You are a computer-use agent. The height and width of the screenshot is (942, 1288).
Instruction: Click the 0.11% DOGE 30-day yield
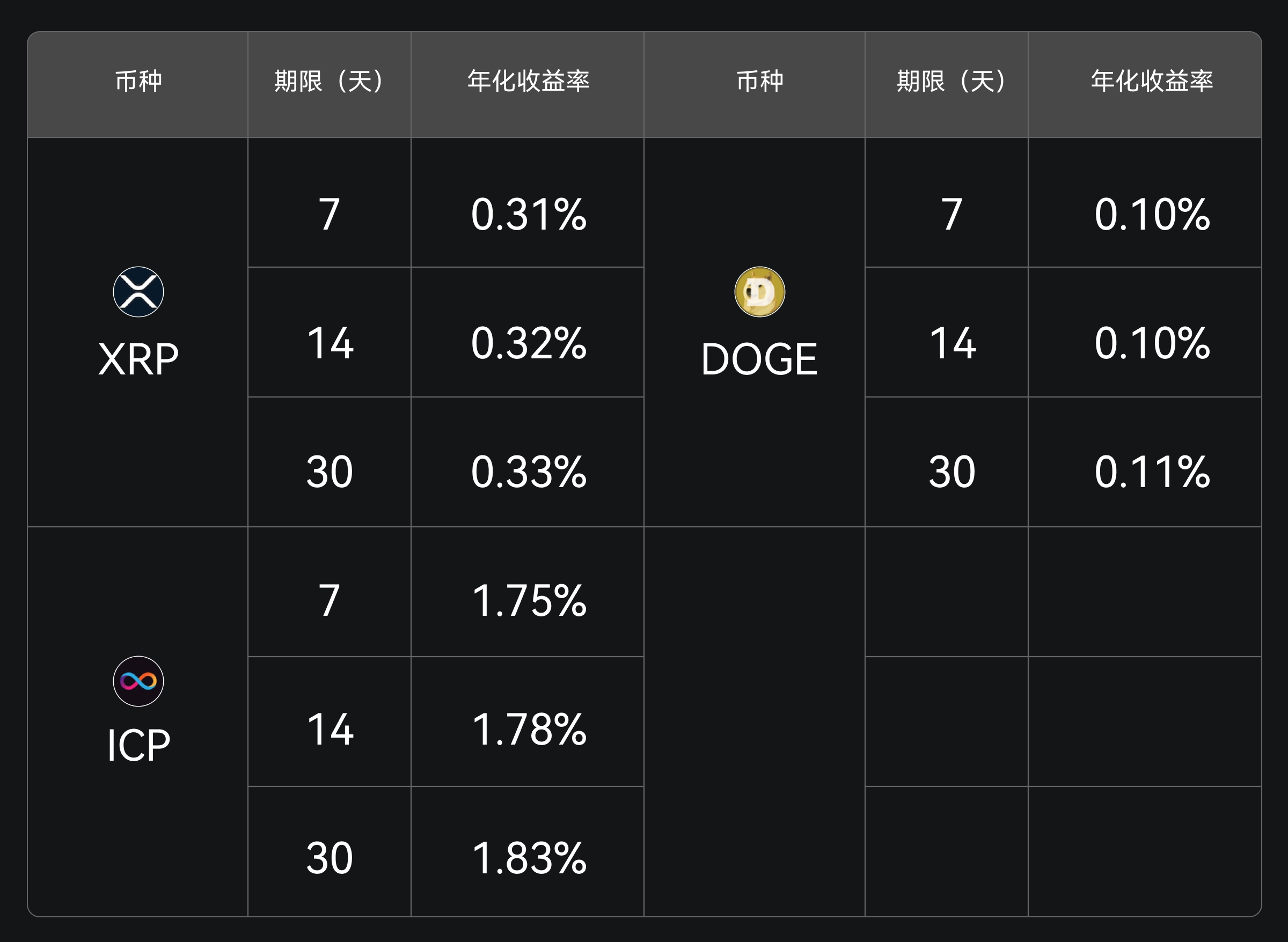1152,472
